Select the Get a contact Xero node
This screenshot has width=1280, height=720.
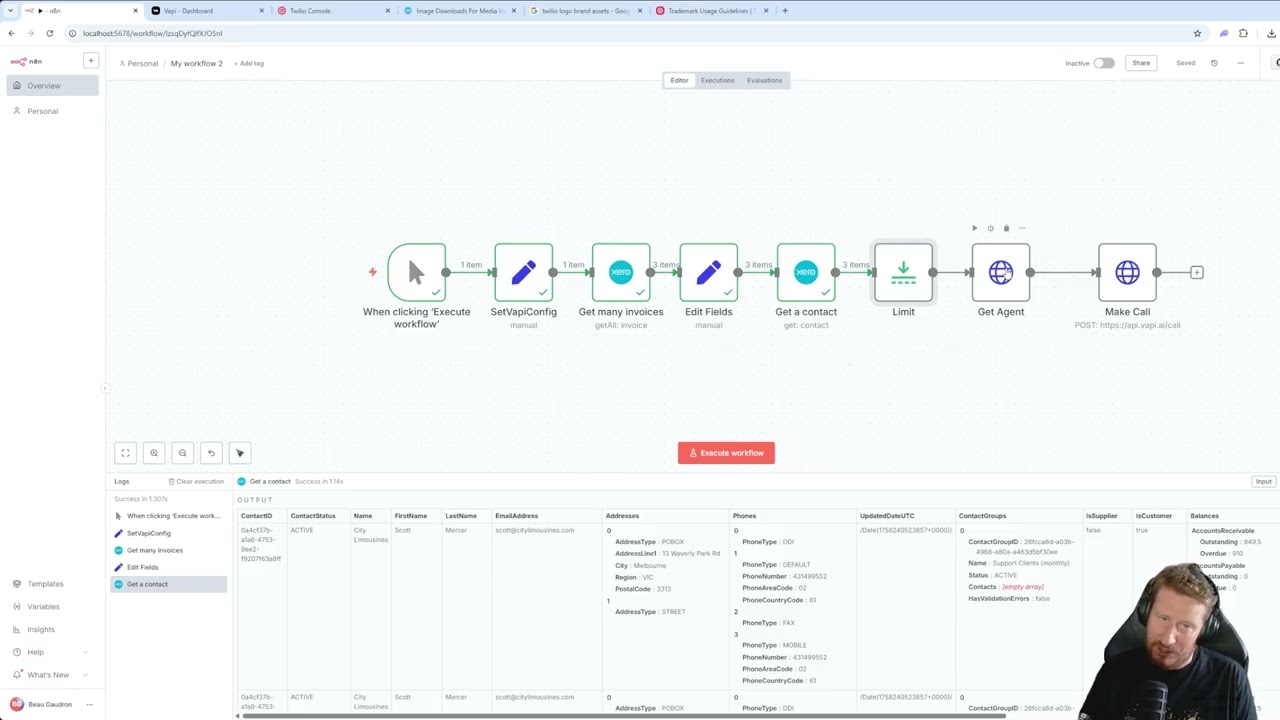point(806,272)
